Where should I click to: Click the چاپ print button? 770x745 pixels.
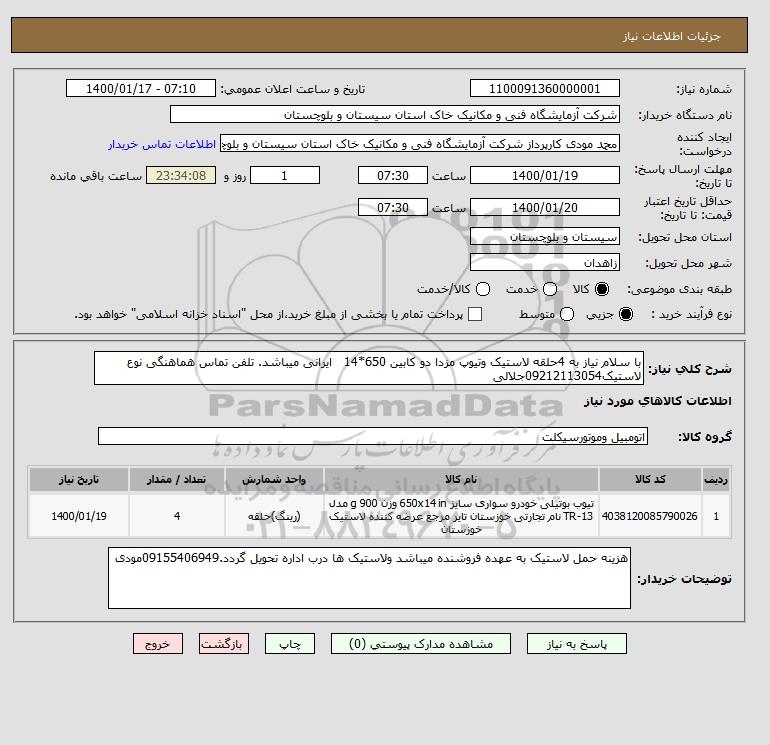(x=290, y=644)
